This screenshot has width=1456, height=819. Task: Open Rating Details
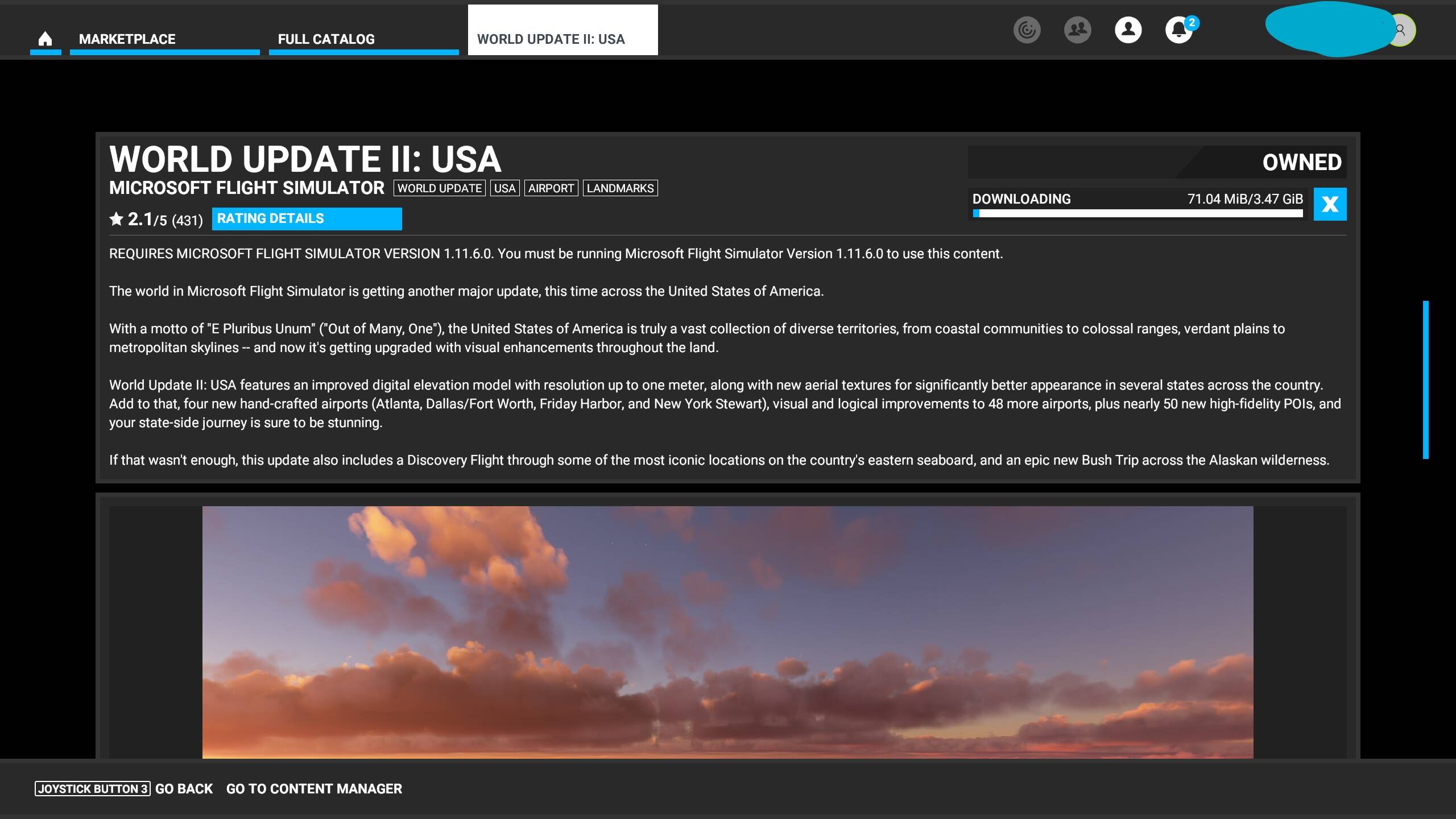point(307,219)
